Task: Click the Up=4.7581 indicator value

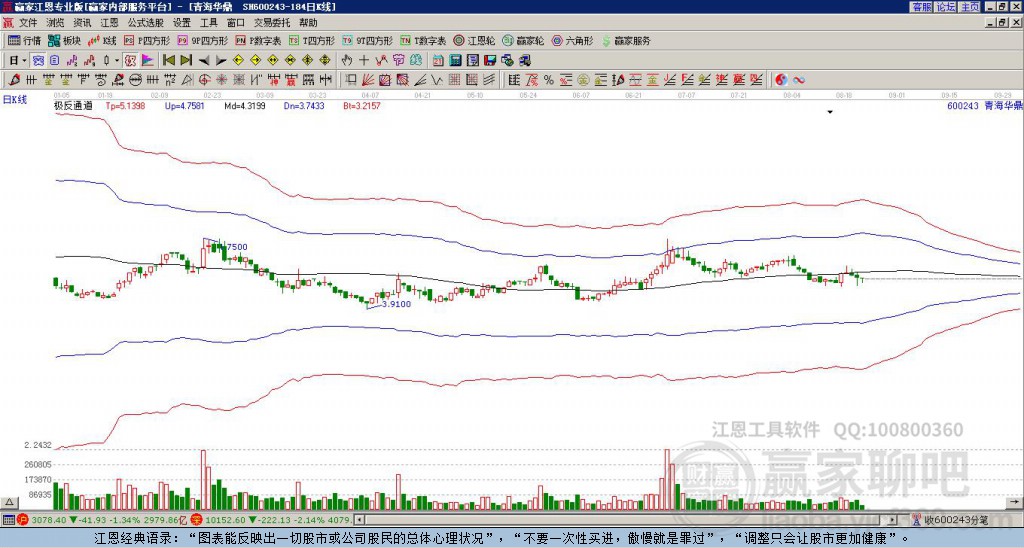Action: [x=185, y=105]
